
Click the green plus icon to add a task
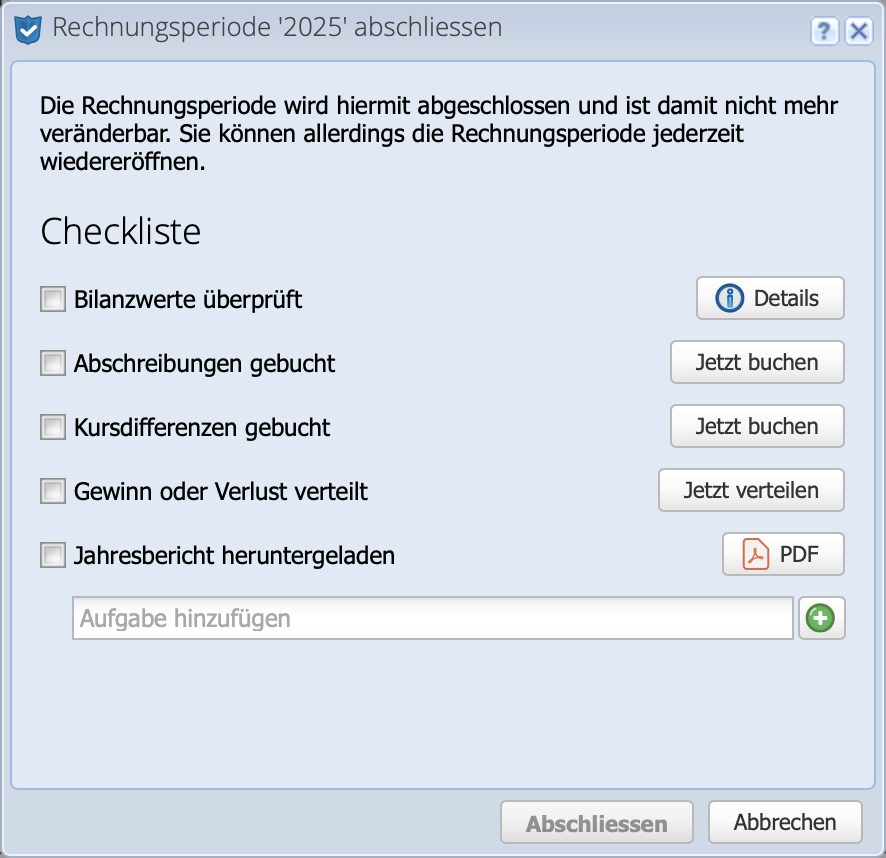[821, 618]
